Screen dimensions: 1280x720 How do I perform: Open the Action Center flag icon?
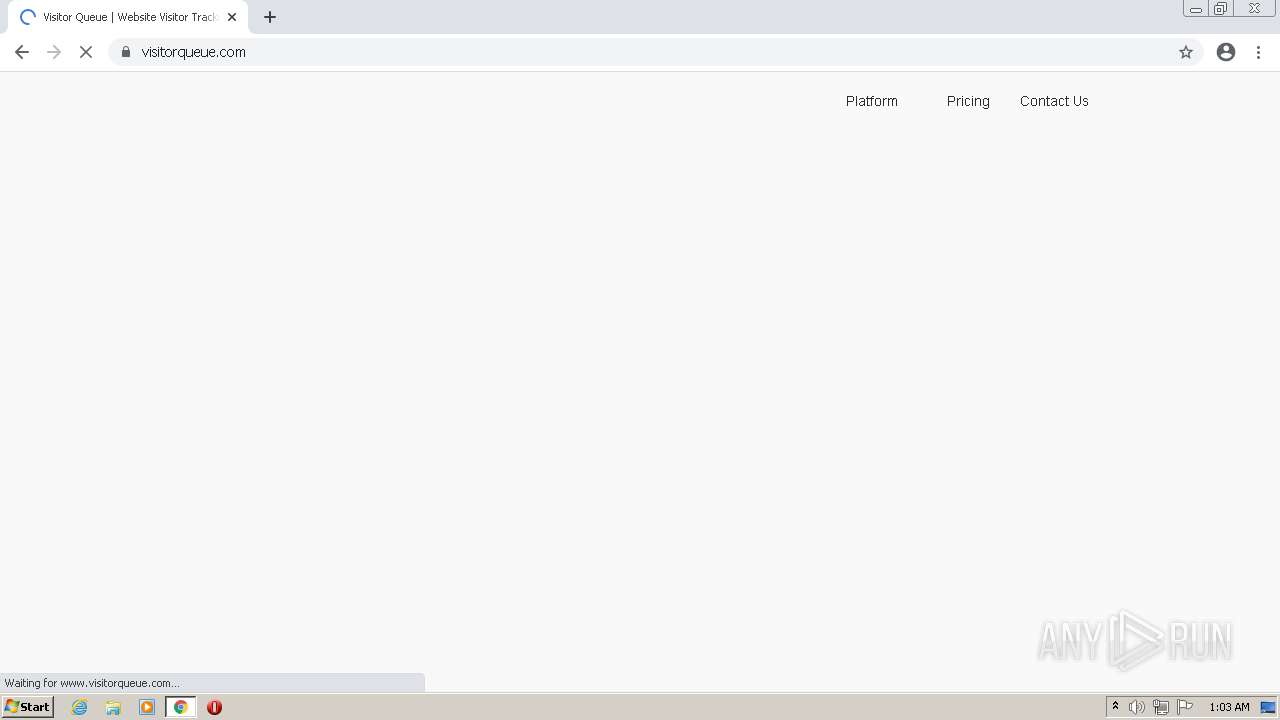point(1185,707)
